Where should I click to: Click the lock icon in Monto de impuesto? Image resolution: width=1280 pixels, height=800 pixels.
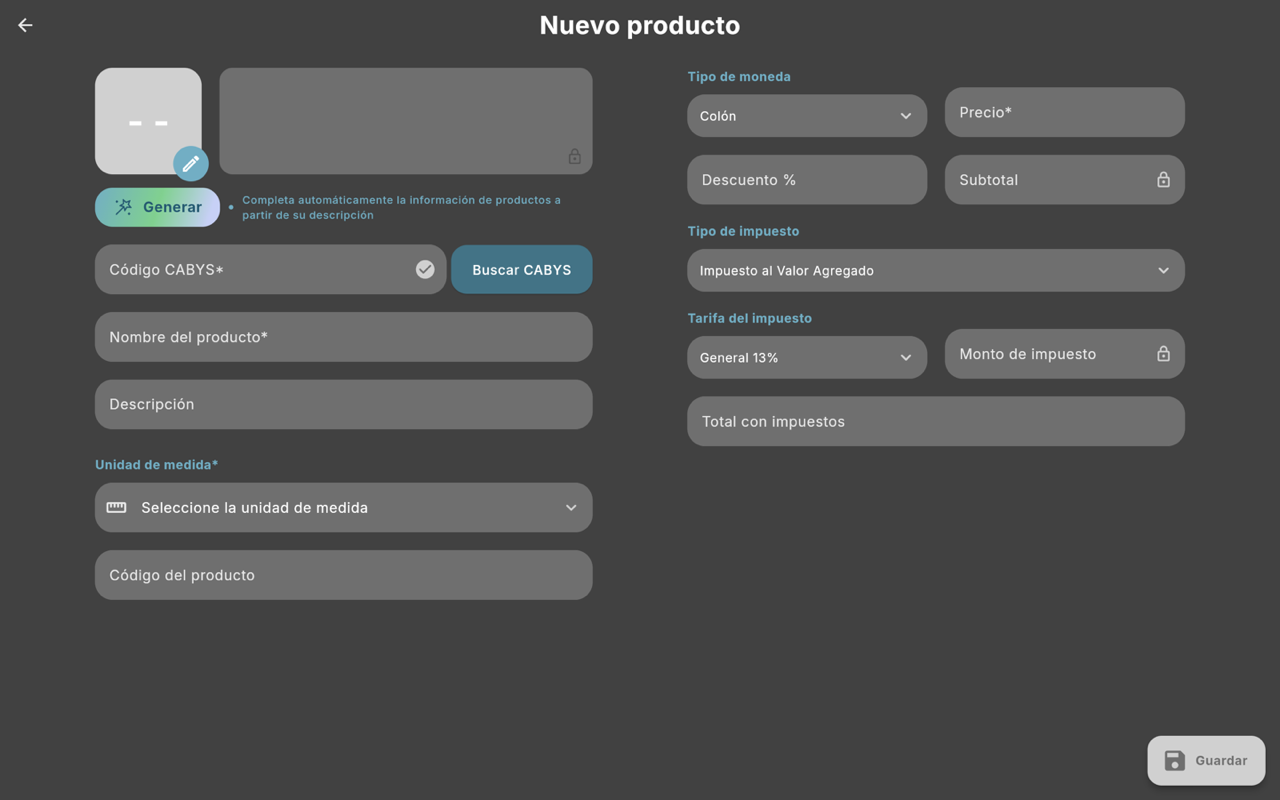[1163, 354]
